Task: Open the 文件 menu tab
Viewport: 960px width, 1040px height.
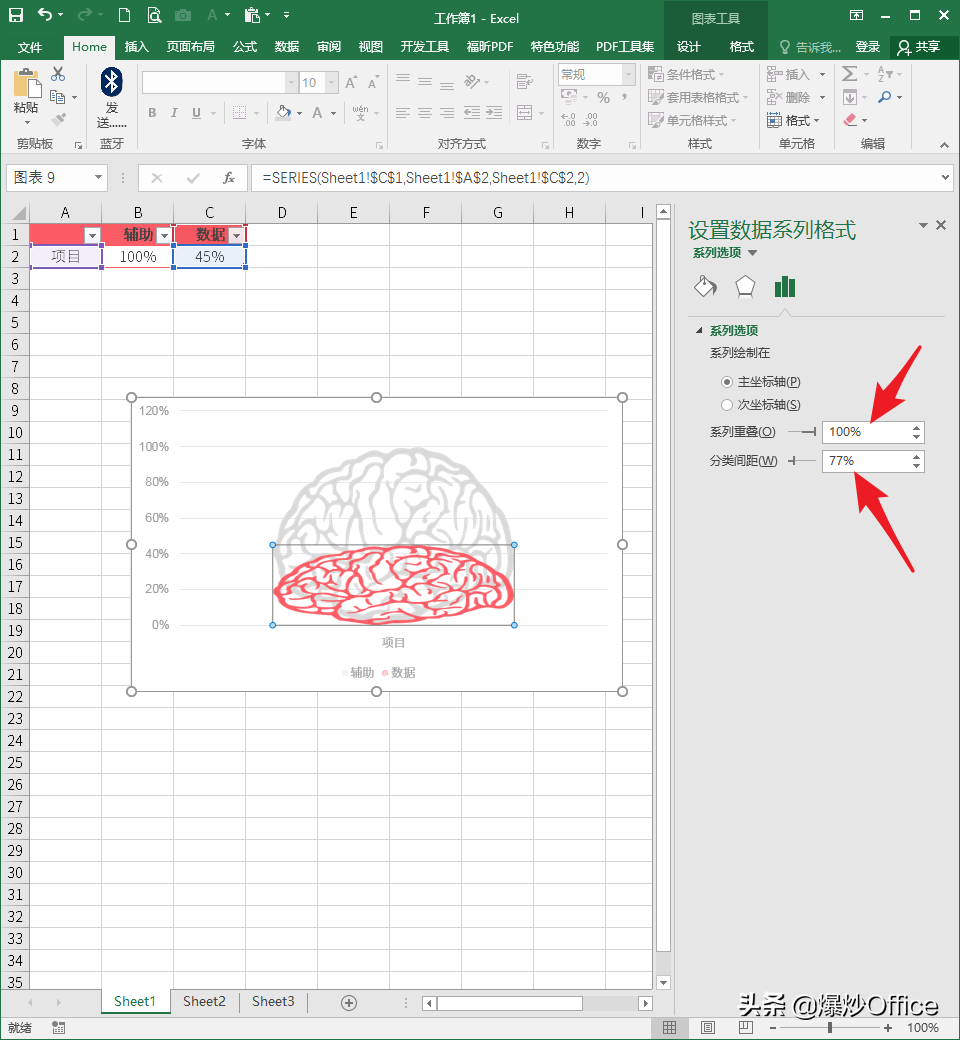Action: [x=30, y=47]
